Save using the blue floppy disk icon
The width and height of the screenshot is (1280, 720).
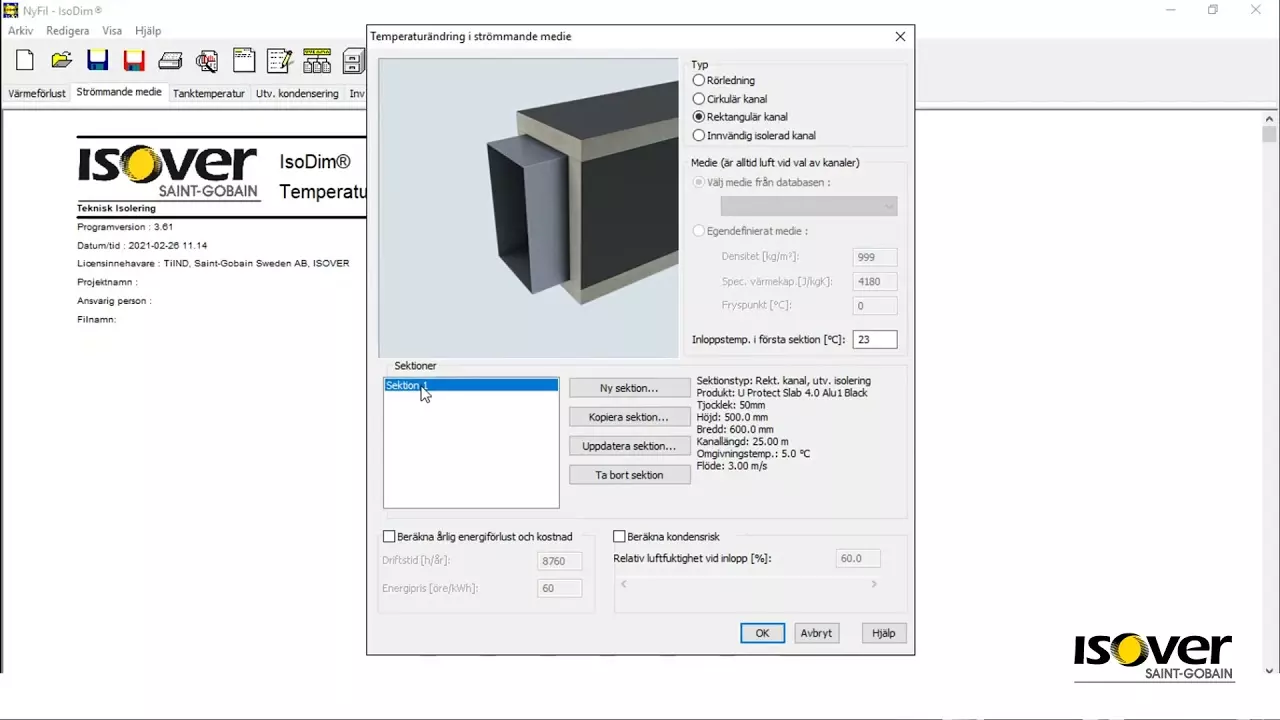[98, 61]
